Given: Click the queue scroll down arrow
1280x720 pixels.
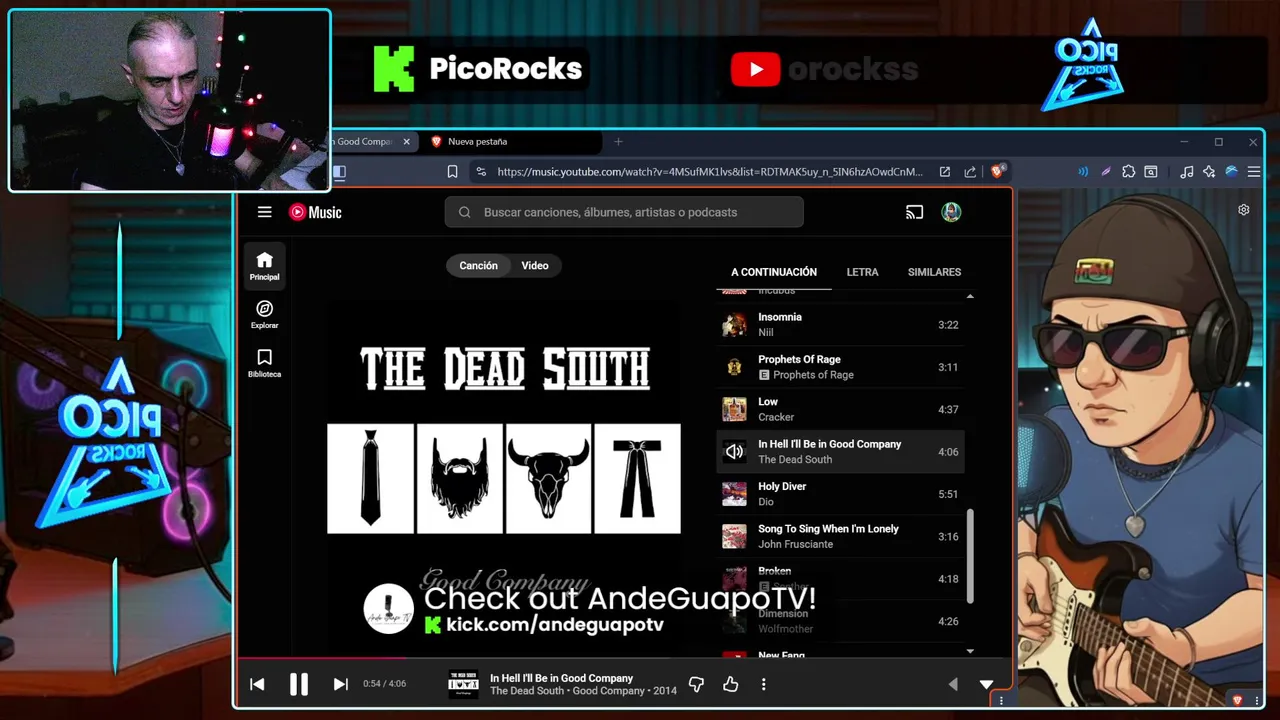Looking at the screenshot, I should tap(970, 651).
